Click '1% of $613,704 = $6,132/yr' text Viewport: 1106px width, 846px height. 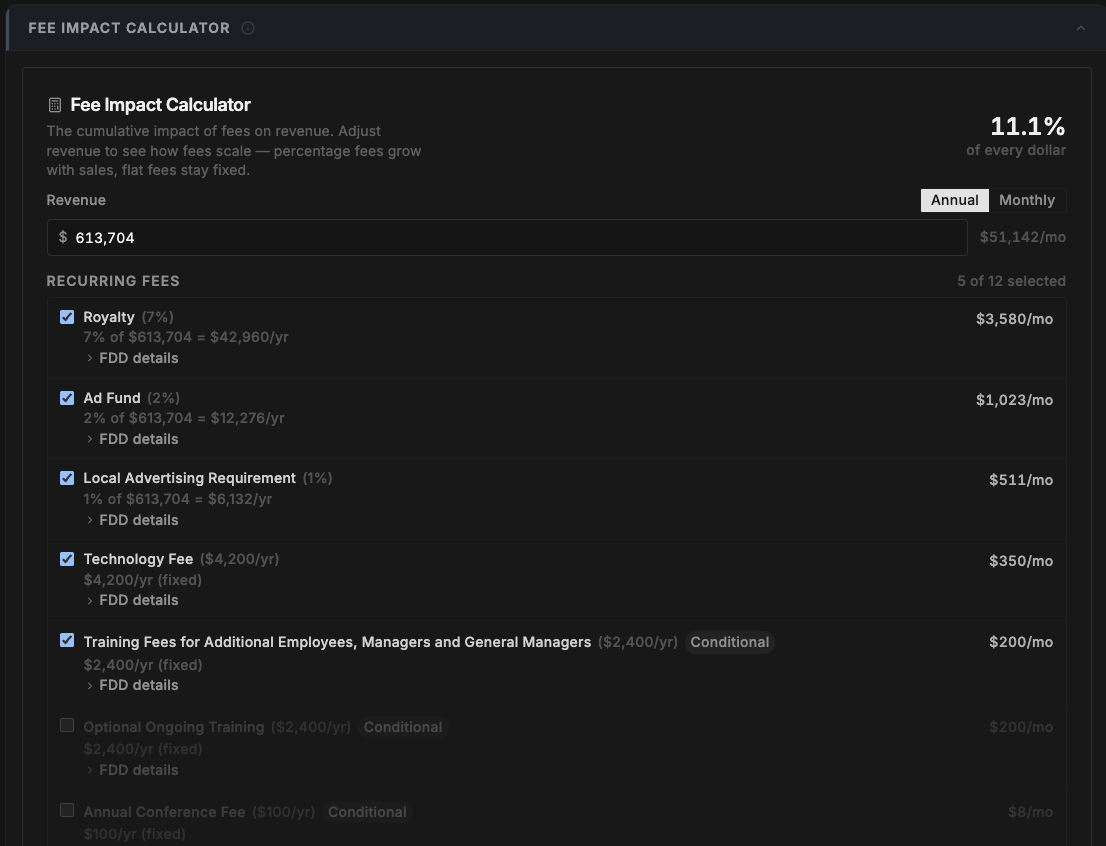178,500
